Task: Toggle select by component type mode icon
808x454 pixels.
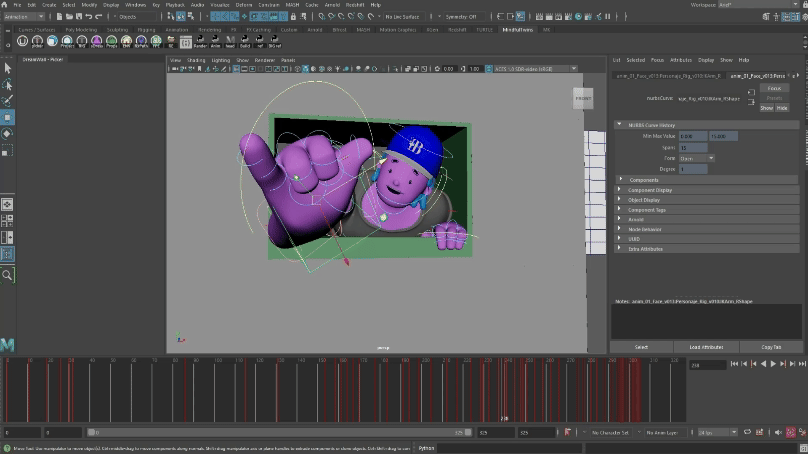Action: pos(191,16)
